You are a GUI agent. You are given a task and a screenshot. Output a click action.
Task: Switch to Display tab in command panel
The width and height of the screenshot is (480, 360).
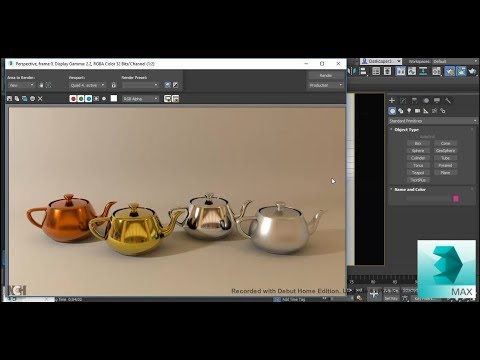[437, 100]
